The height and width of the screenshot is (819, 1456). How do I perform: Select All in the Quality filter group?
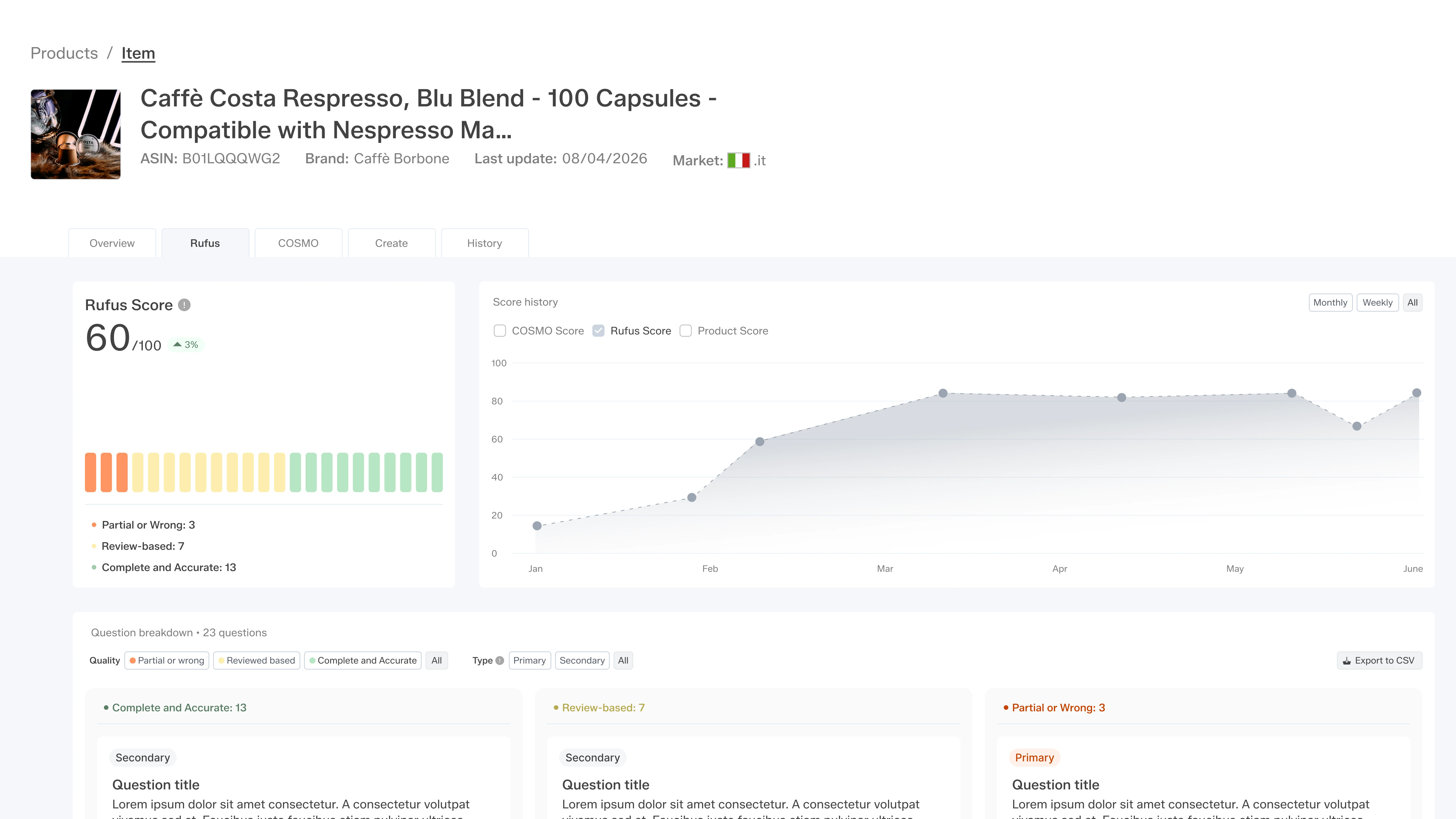(437, 660)
